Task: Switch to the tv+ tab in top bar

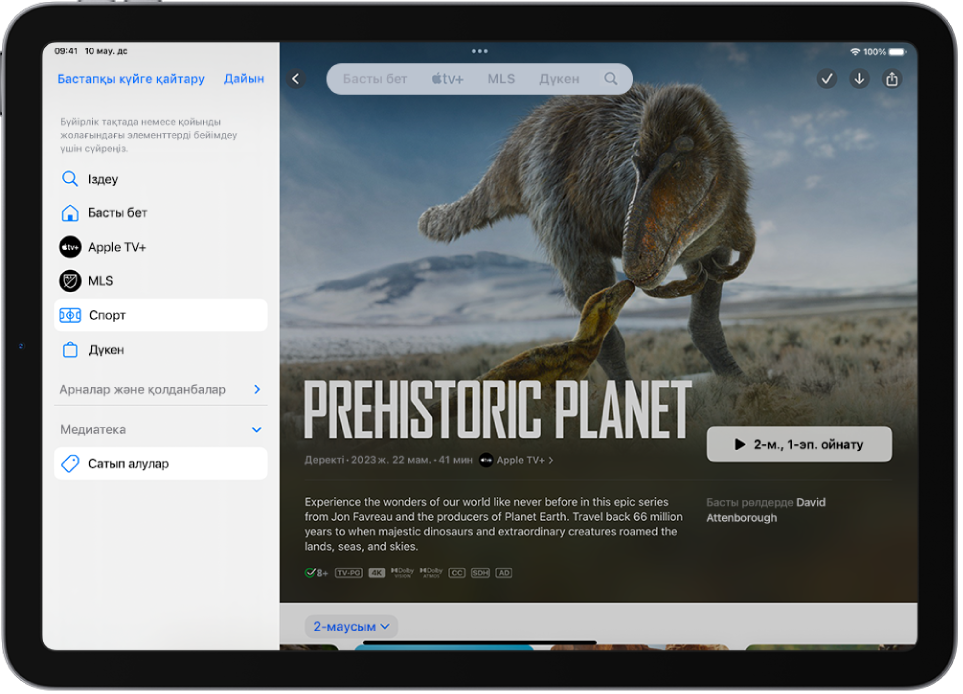Action: point(447,79)
